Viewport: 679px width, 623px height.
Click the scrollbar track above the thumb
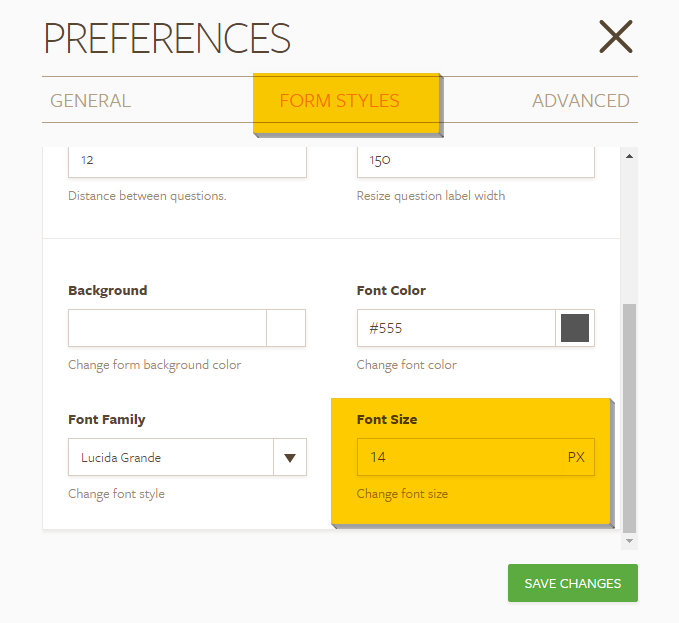[x=629, y=230]
